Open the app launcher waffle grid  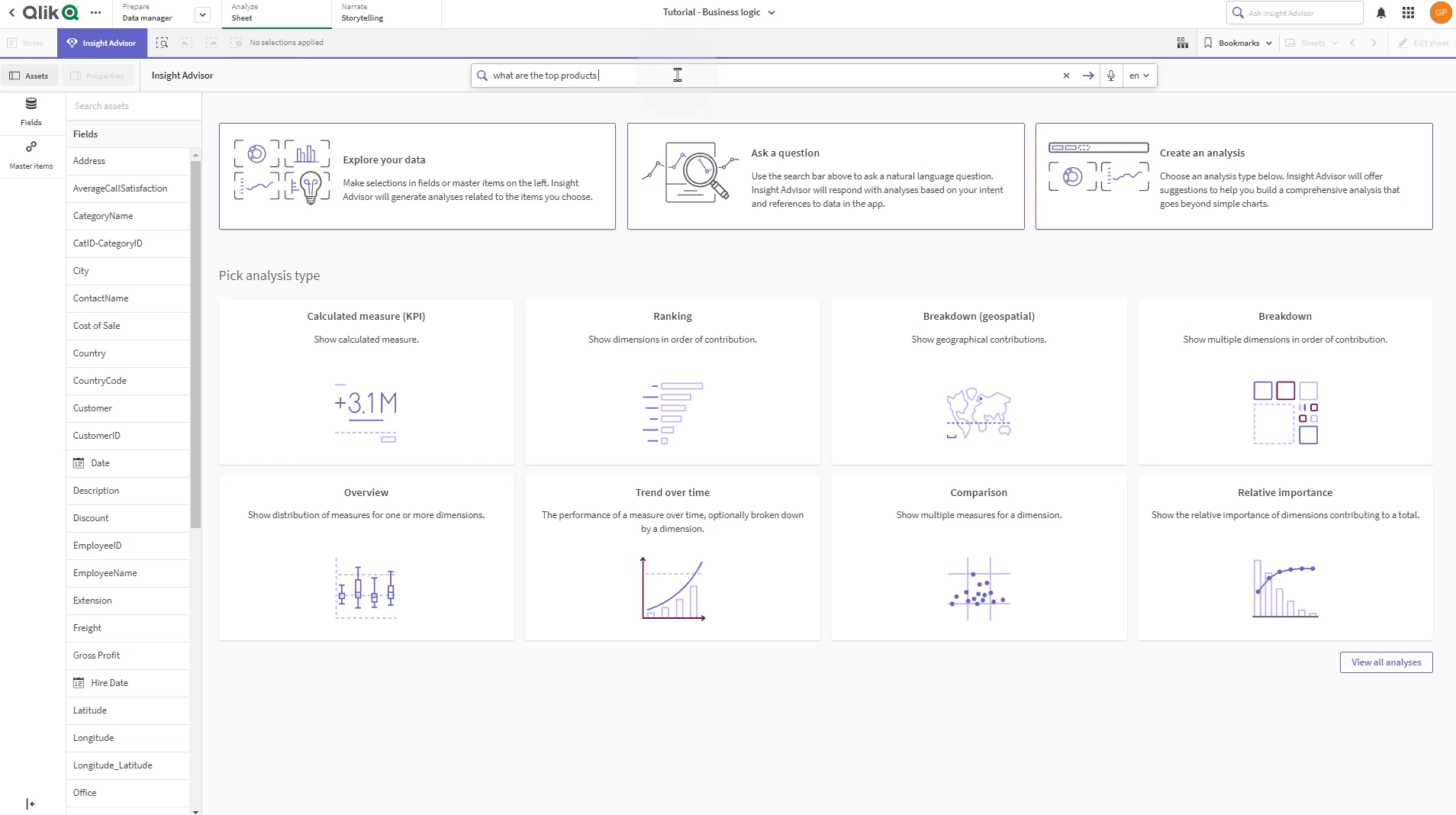(1408, 12)
